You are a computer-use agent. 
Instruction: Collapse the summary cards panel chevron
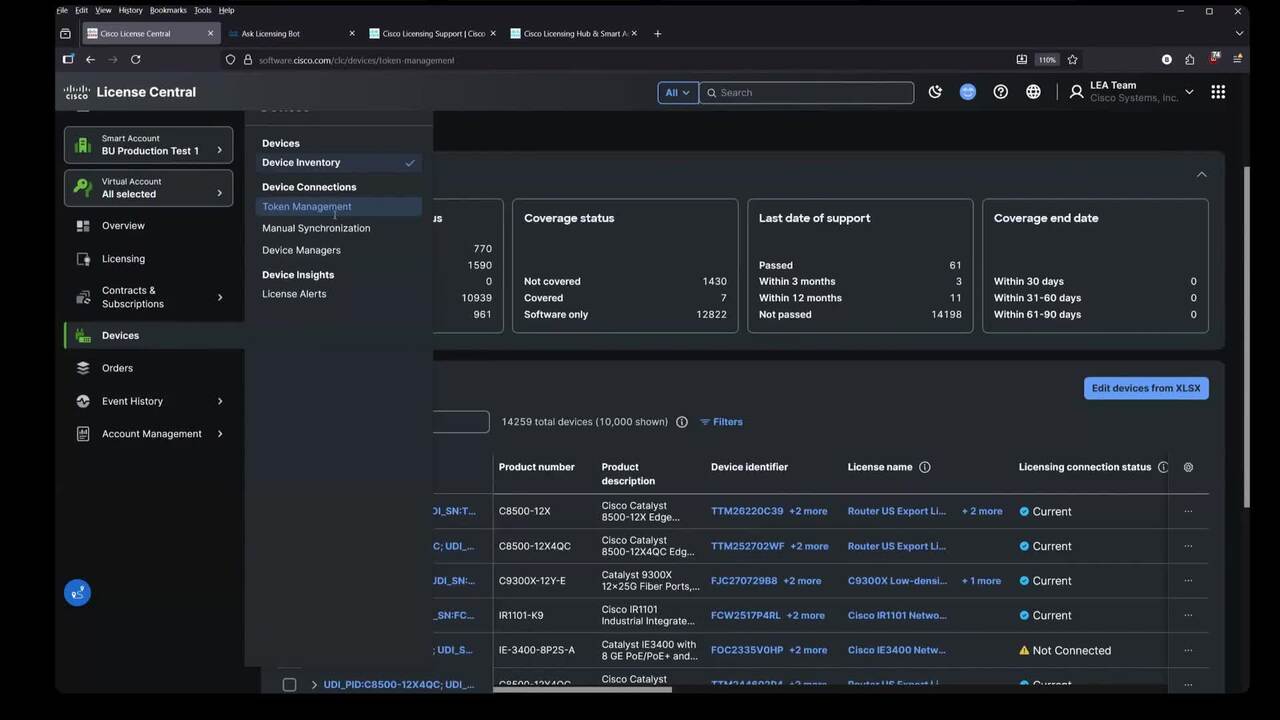click(x=1201, y=174)
